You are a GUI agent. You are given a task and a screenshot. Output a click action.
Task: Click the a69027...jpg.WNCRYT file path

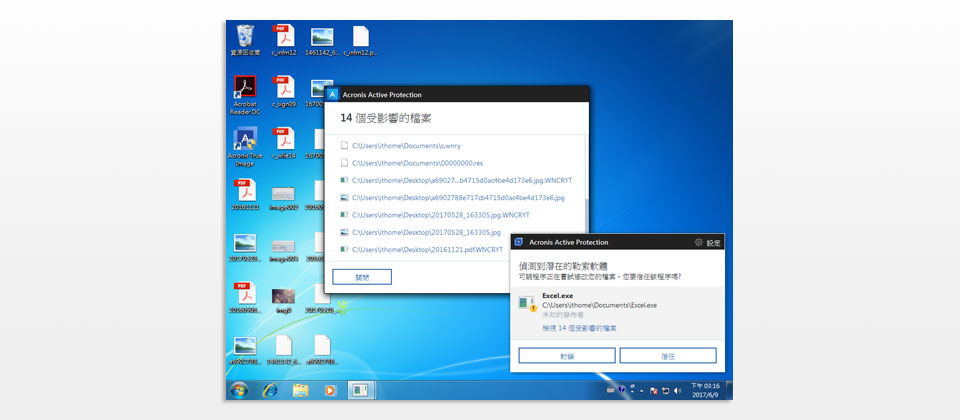(462, 180)
